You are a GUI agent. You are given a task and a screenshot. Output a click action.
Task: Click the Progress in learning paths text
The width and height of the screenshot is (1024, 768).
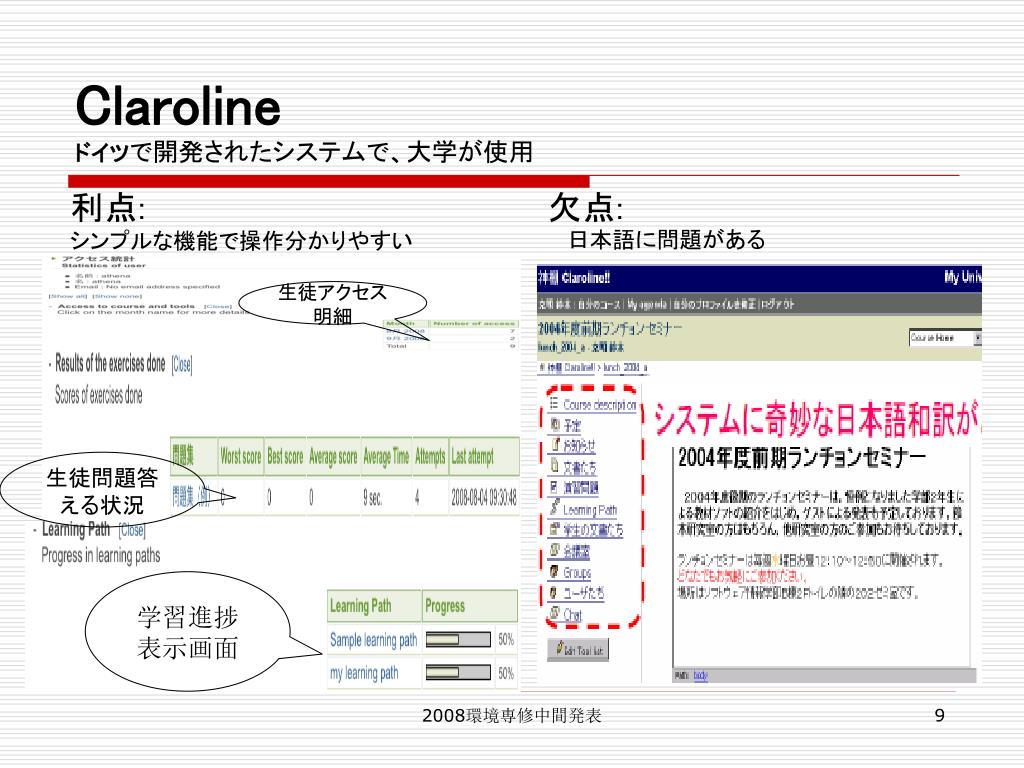(x=101, y=556)
